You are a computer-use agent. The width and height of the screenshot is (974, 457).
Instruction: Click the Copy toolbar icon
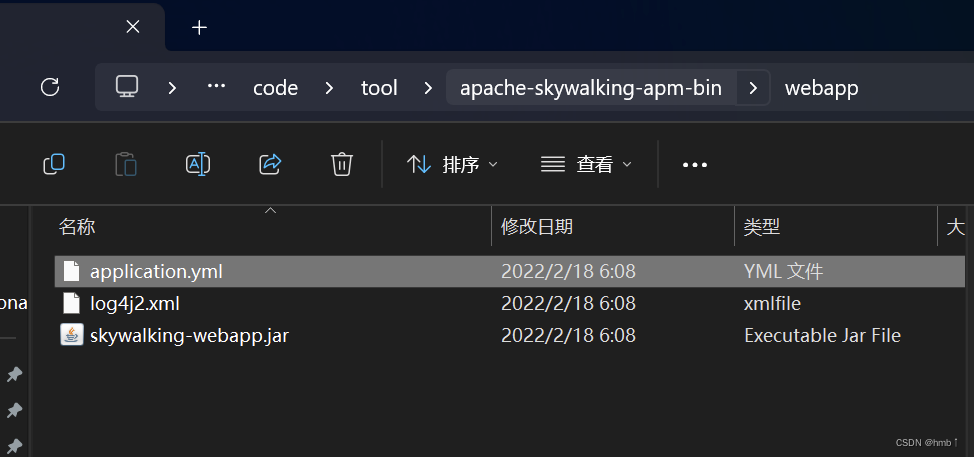54,165
